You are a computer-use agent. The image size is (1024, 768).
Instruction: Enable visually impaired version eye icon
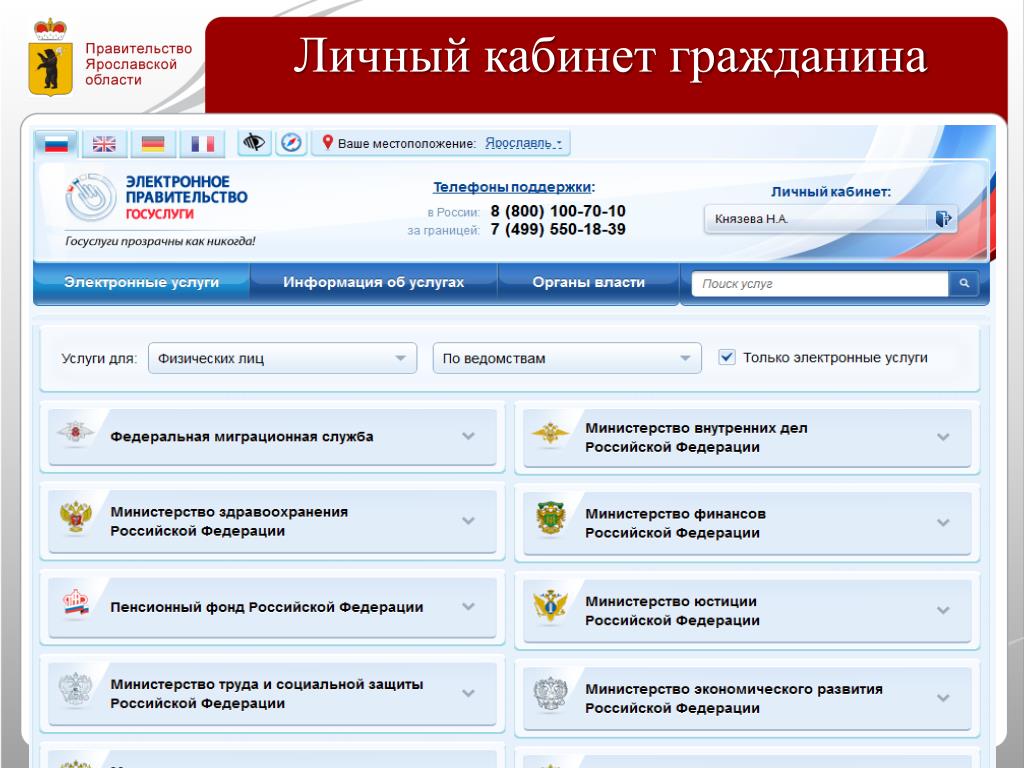coord(254,142)
